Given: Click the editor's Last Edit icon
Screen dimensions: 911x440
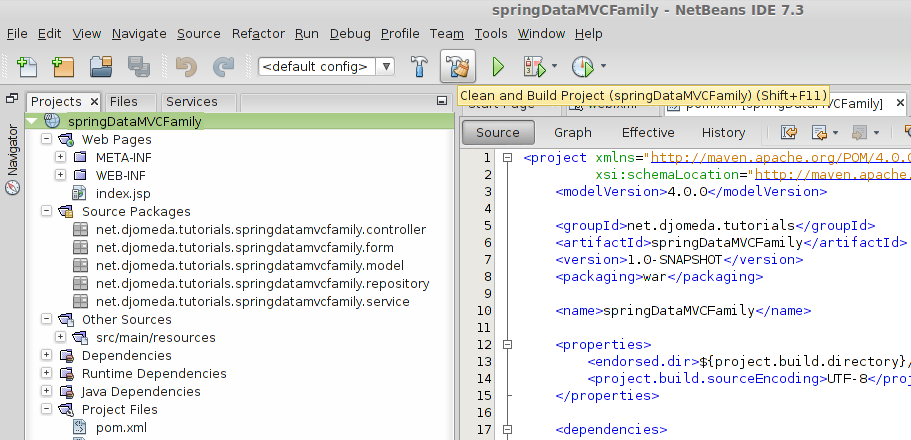Looking at the screenshot, I should click(x=788, y=133).
